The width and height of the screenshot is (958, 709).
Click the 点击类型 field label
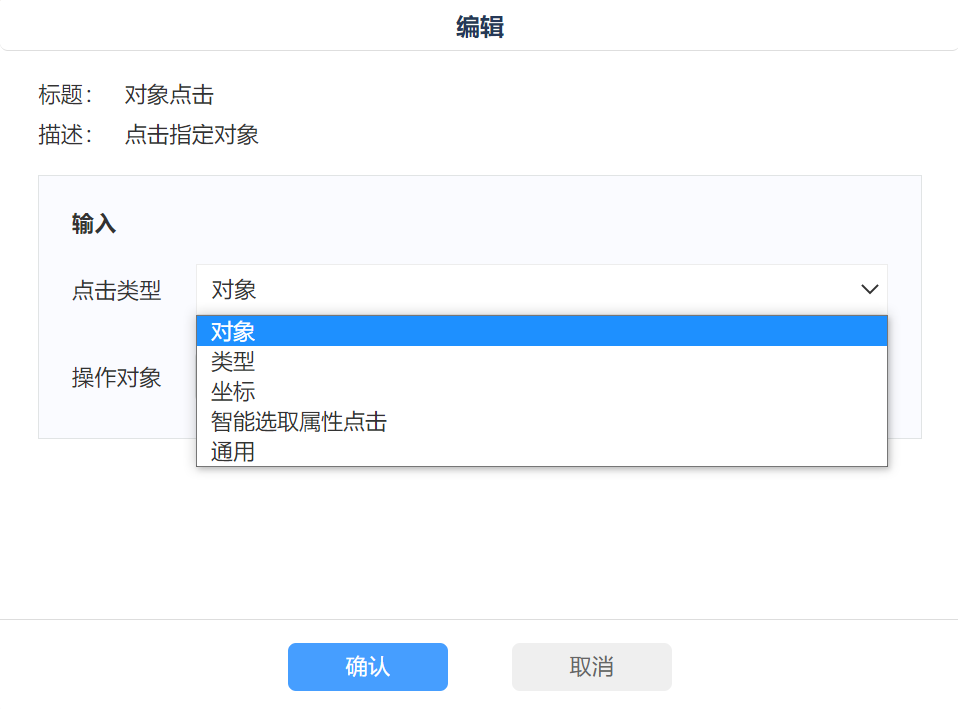(x=116, y=291)
